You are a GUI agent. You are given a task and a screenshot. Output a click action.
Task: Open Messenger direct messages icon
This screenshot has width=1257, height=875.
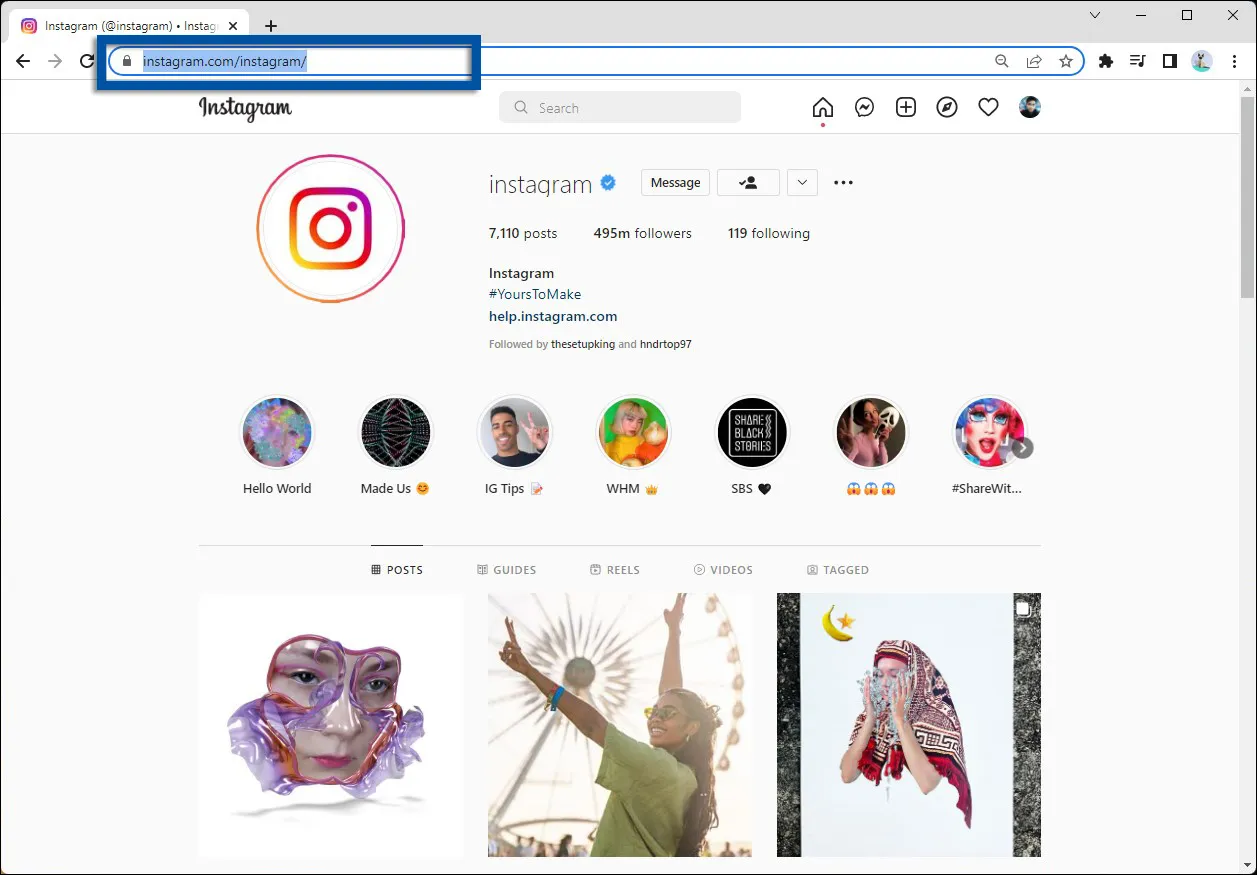coord(864,107)
